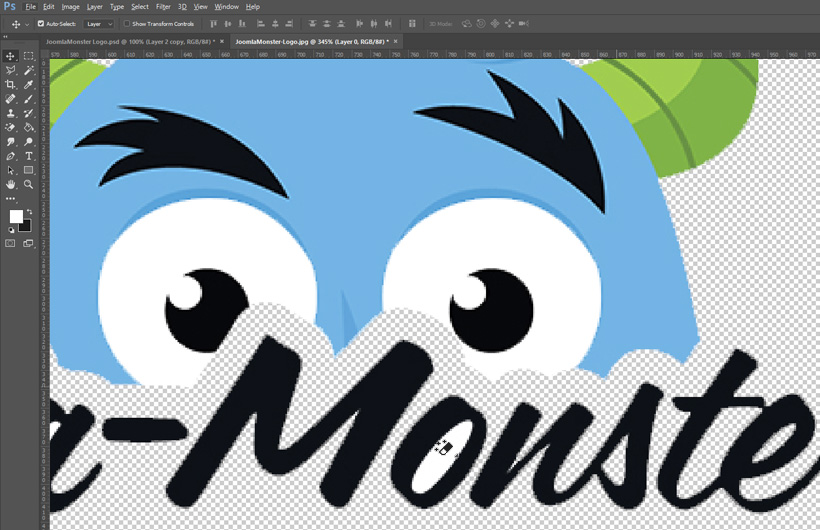
Task: Open the Select menu
Action: click(140, 7)
